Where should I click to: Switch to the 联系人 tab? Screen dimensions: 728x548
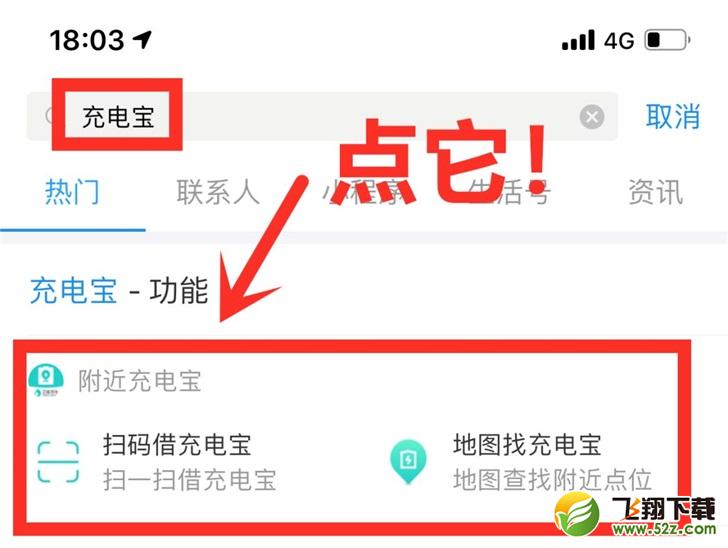(218, 192)
